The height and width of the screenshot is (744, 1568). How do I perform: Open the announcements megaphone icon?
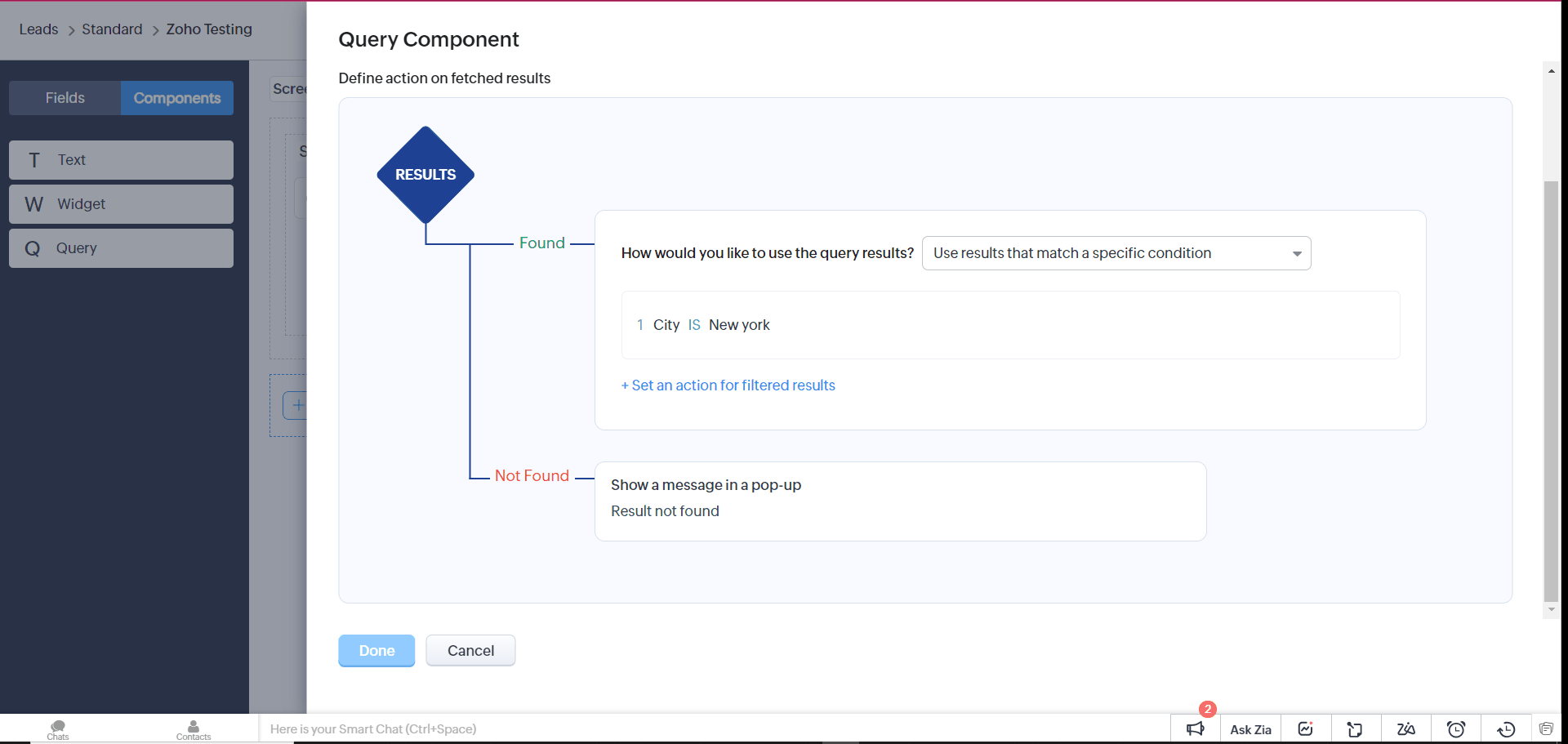click(1195, 728)
